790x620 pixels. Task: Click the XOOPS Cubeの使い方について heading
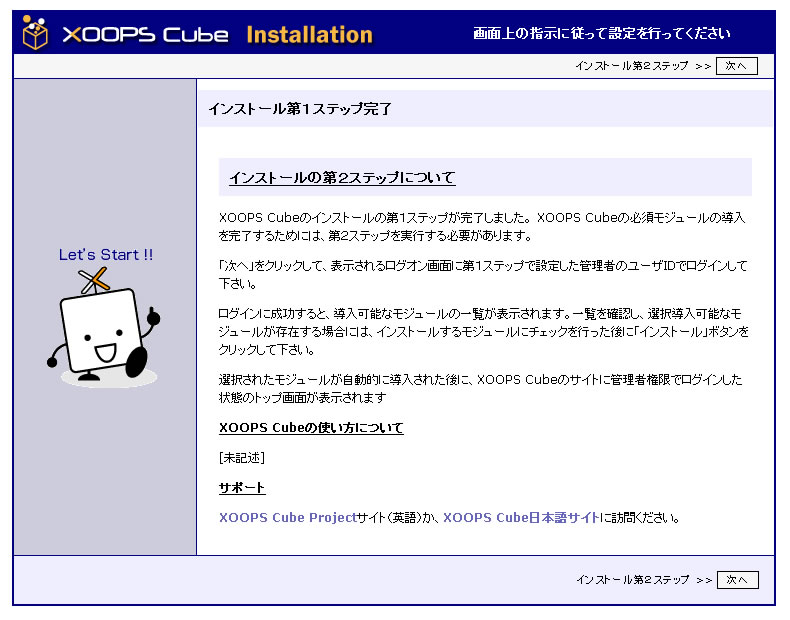point(311,428)
